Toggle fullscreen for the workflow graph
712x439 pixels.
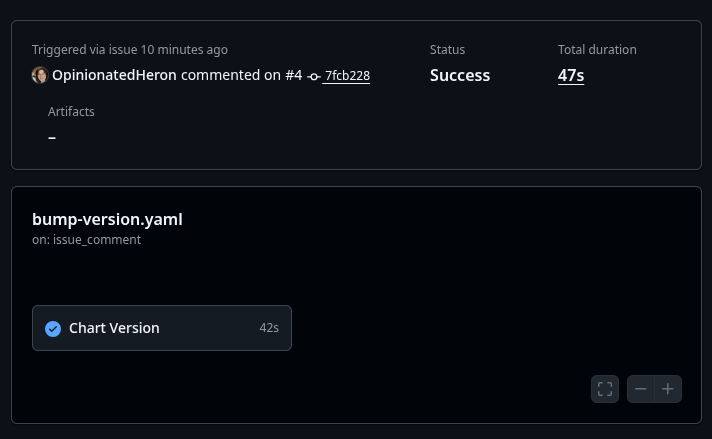605,389
